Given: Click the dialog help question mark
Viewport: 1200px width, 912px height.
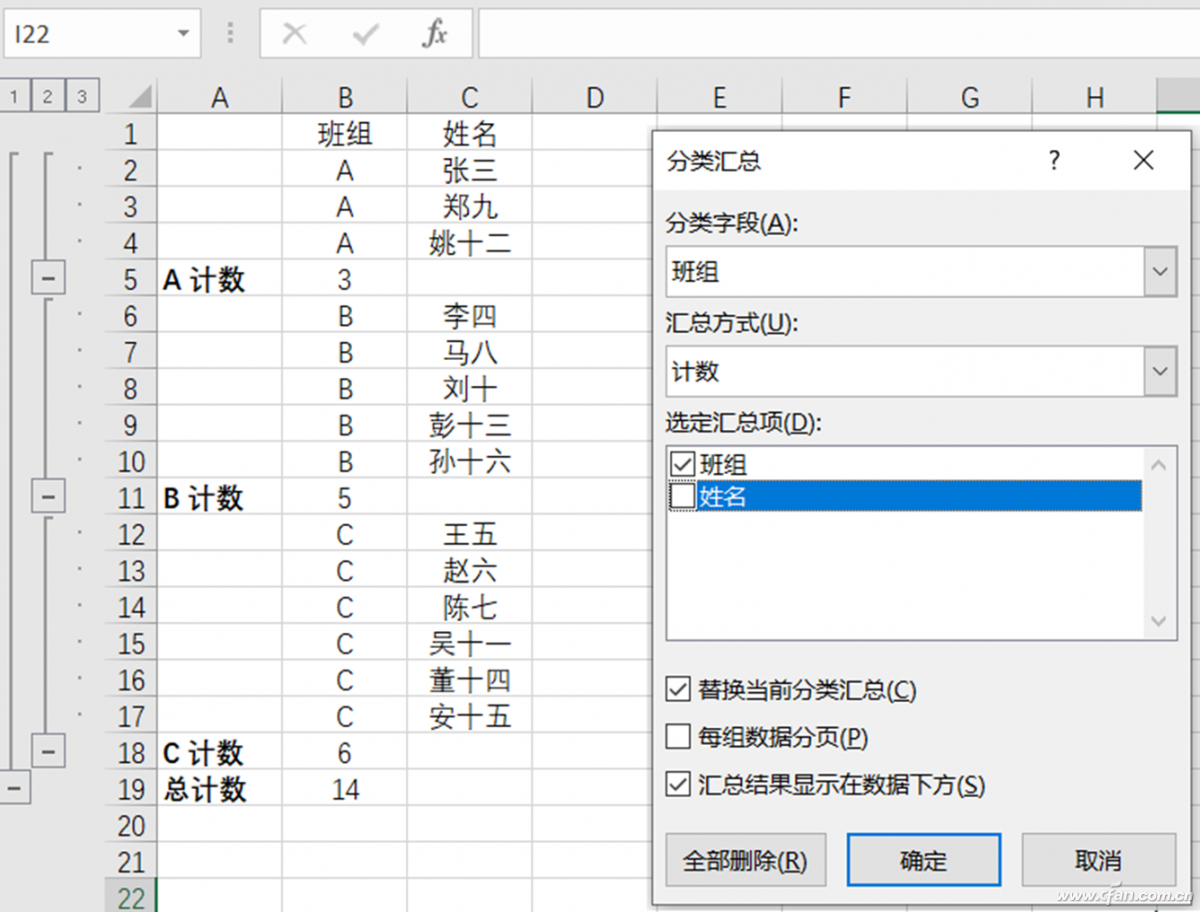Looking at the screenshot, I should click(1054, 159).
